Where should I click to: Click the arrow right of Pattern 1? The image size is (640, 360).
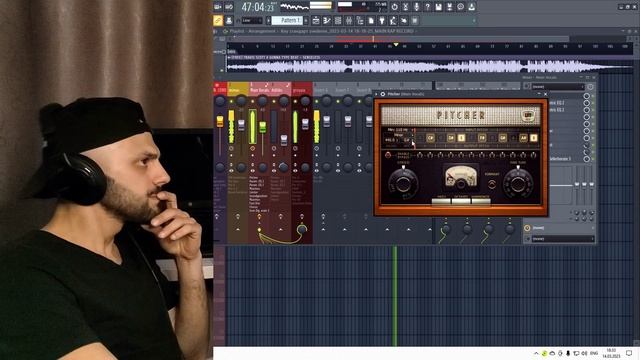(x=307, y=20)
